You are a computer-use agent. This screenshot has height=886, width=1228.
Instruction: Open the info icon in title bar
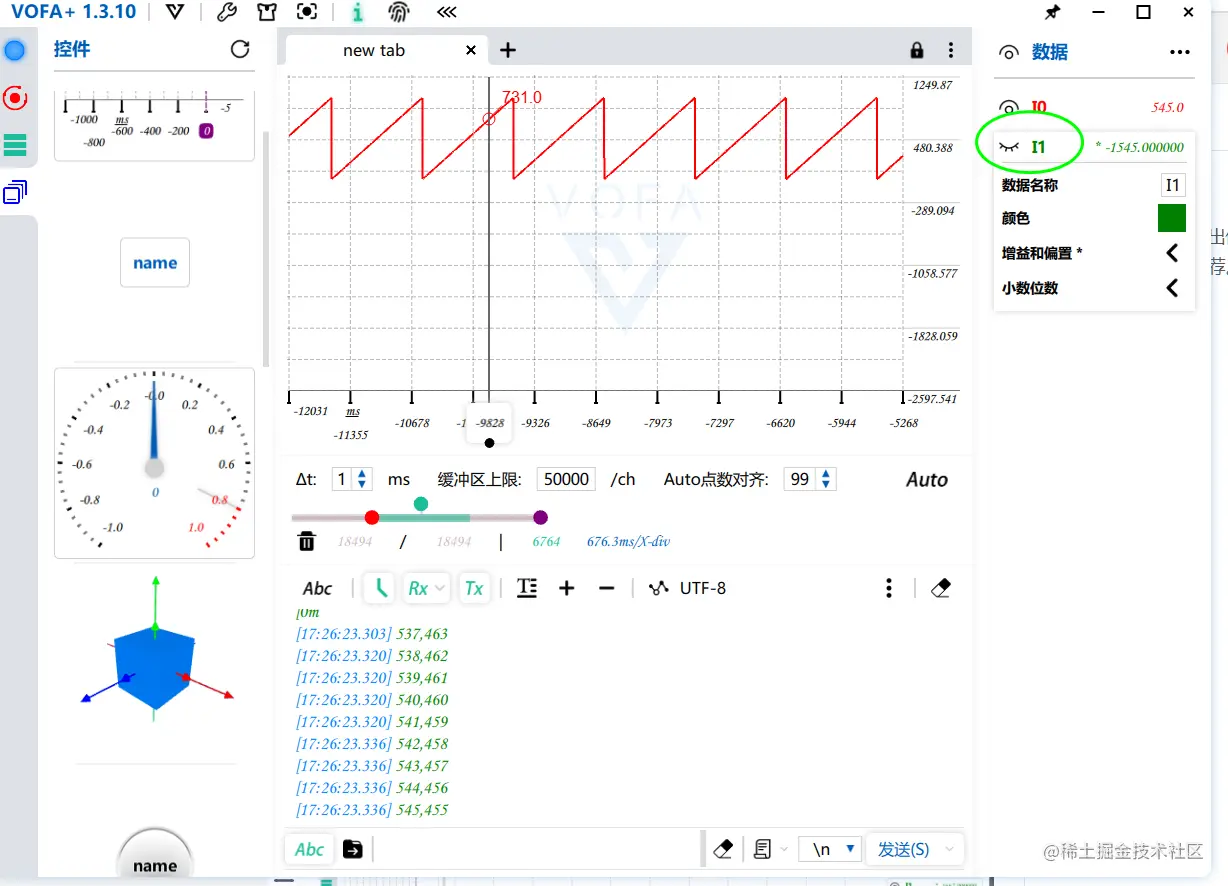coord(358,13)
